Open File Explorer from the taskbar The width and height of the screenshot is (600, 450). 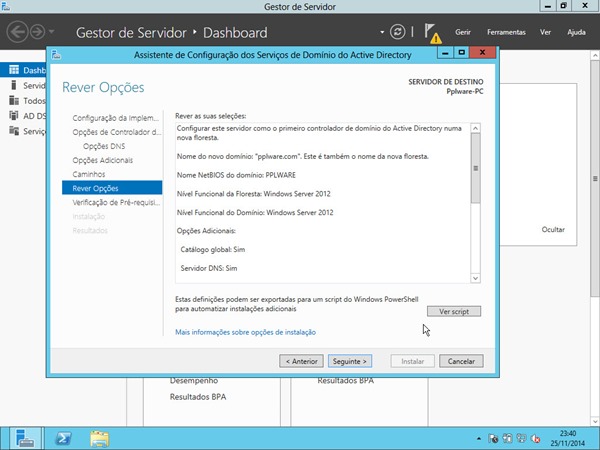pos(99,439)
